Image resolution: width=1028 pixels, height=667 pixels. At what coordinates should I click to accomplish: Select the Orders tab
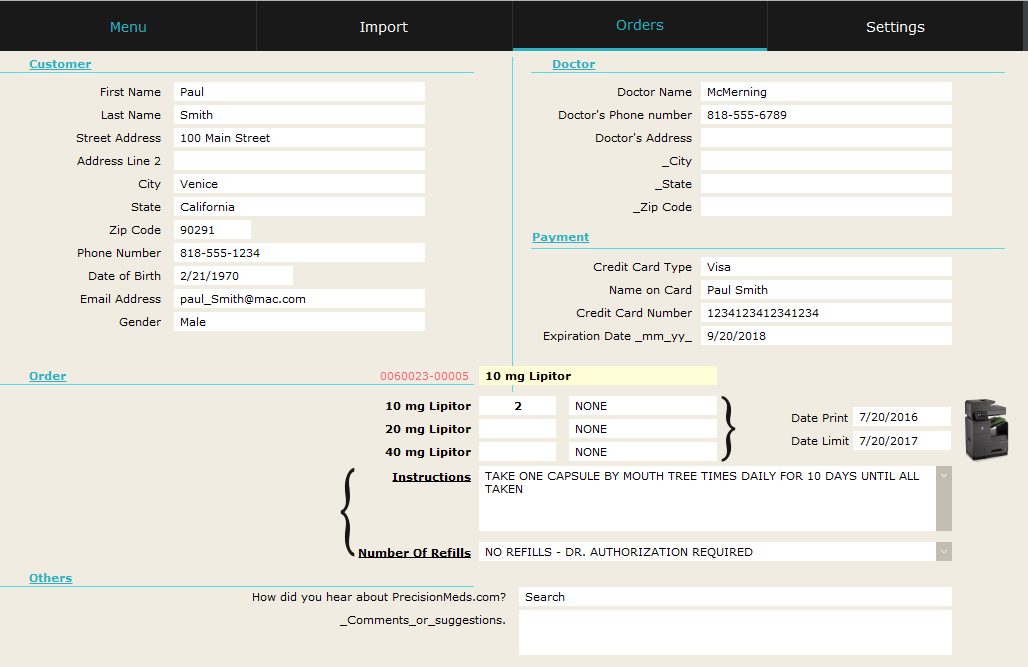tap(640, 25)
